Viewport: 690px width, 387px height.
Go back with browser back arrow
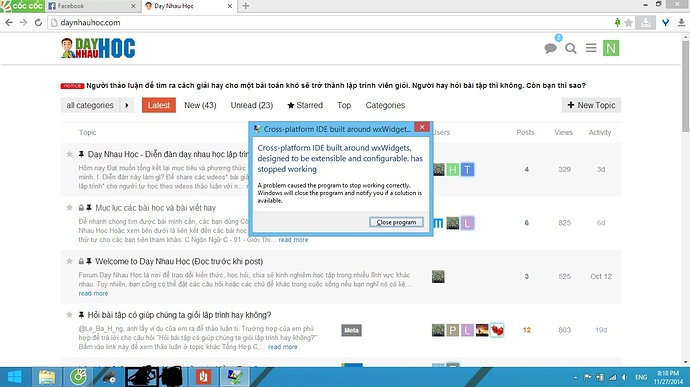point(9,22)
